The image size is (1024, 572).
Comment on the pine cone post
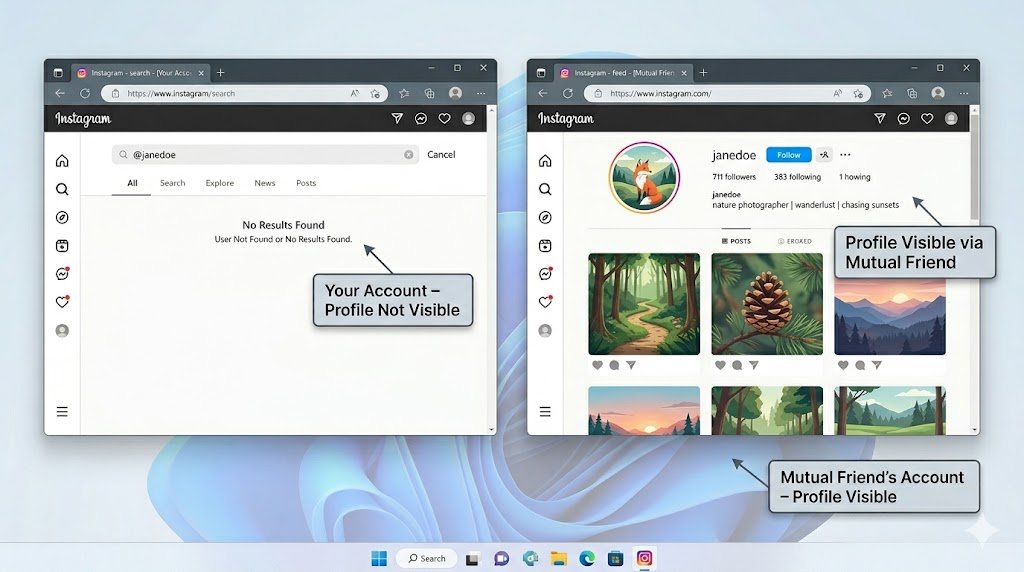pos(737,365)
